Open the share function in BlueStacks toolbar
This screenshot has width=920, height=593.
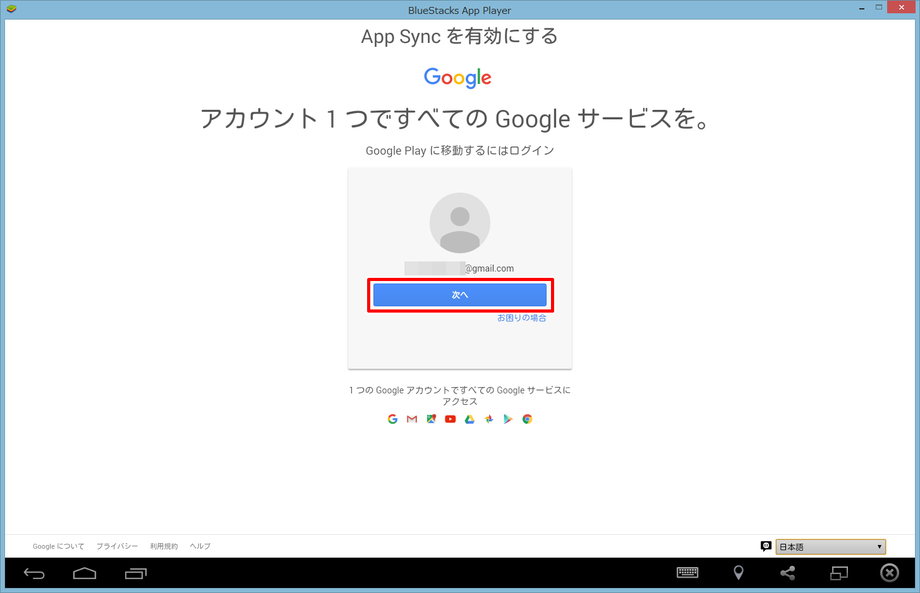click(787, 572)
